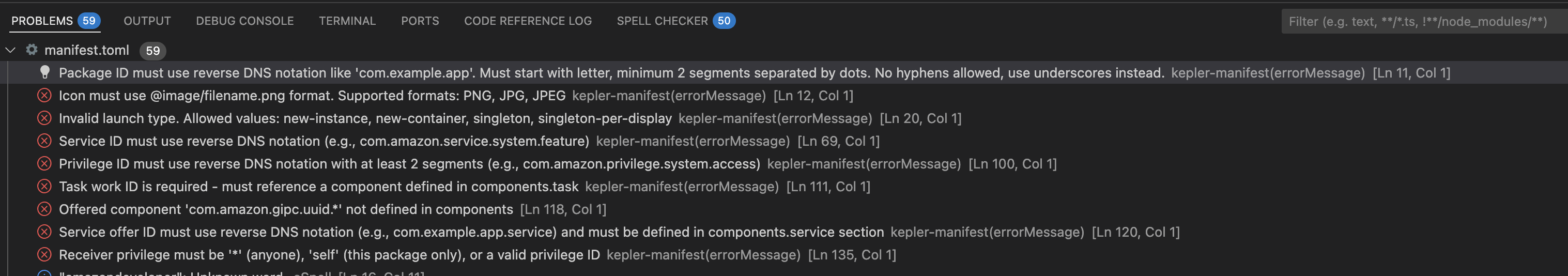Click the gear icon next to manifest.toml
1568x276 pixels.
(32, 50)
